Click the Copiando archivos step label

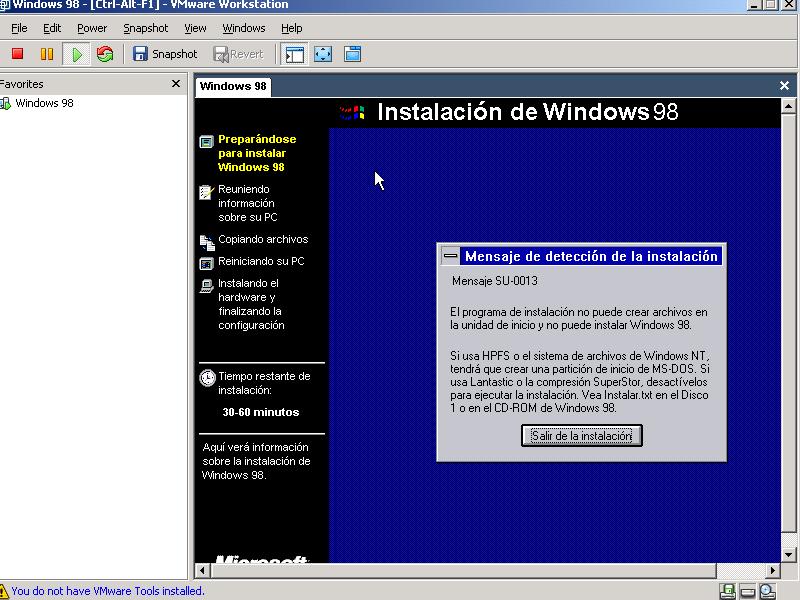coord(263,239)
